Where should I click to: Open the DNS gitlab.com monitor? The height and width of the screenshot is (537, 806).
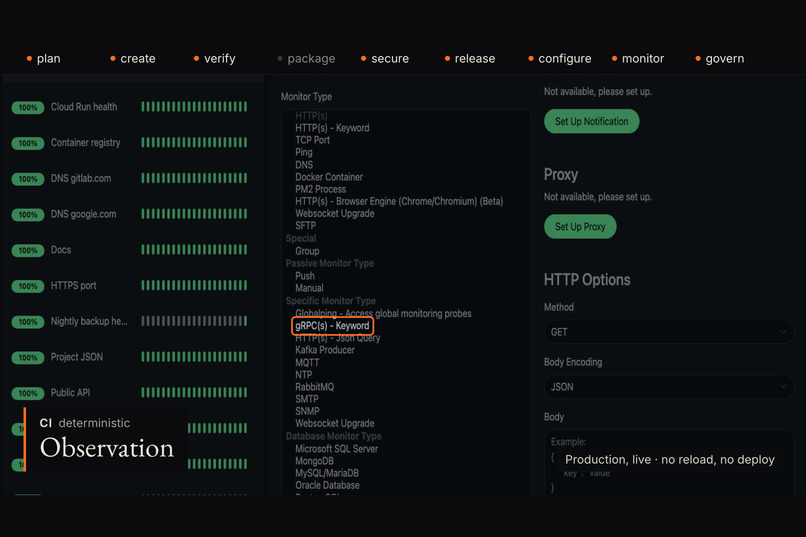pyautogui.click(x=130, y=178)
